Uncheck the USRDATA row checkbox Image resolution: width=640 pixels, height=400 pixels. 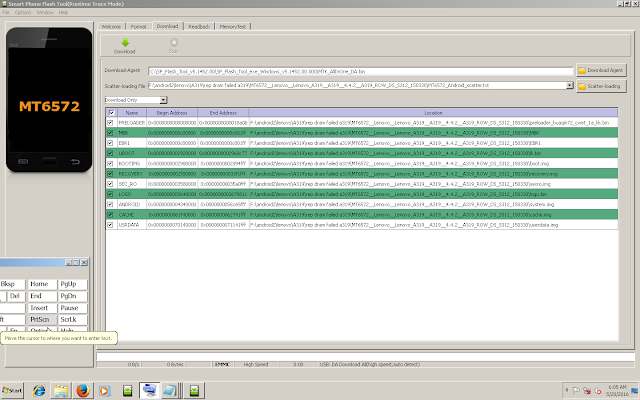pos(110,224)
